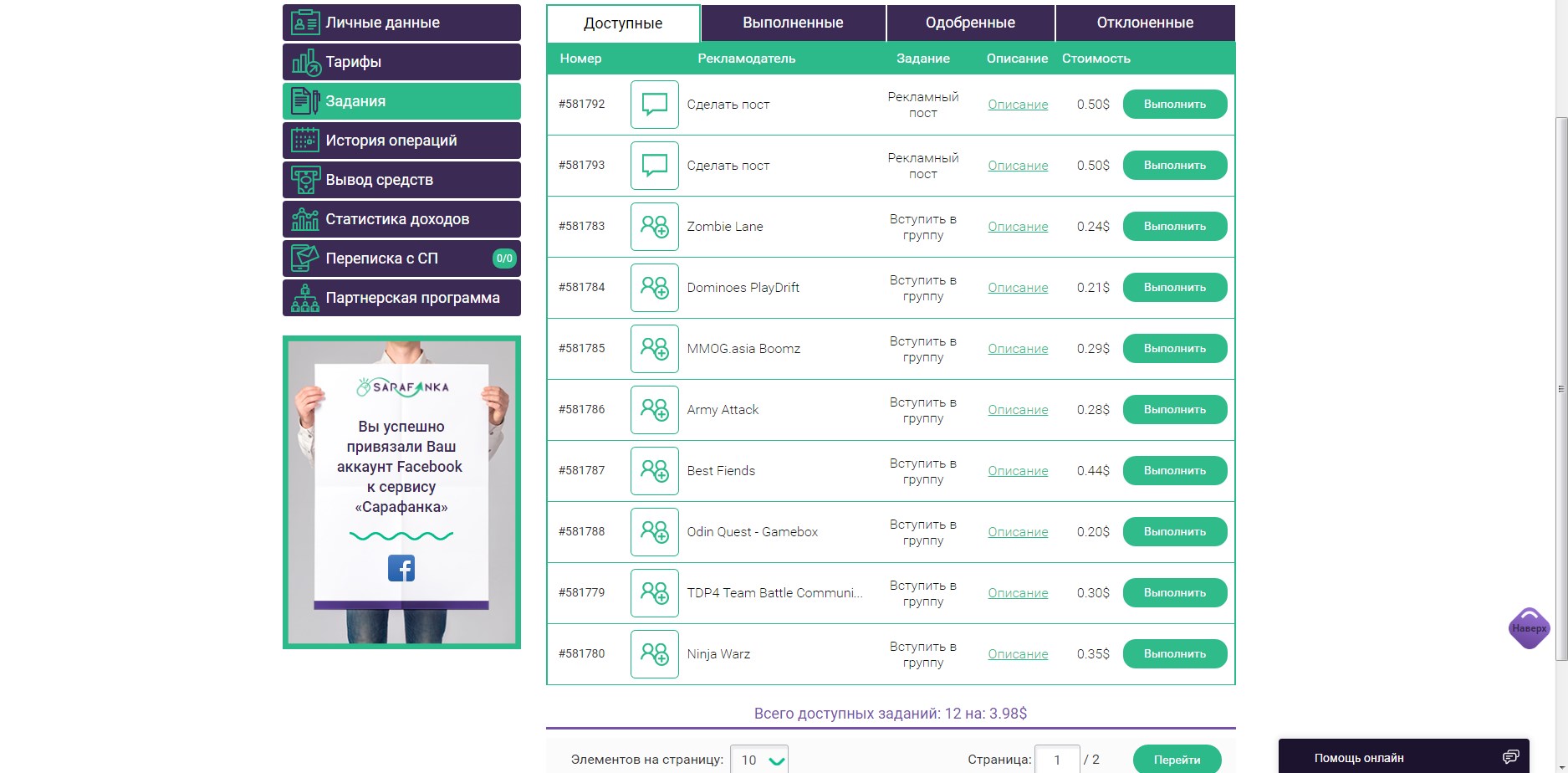1568x773 pixels.
Task: Click the Вывод средств withdrawal icon
Action: click(x=304, y=180)
